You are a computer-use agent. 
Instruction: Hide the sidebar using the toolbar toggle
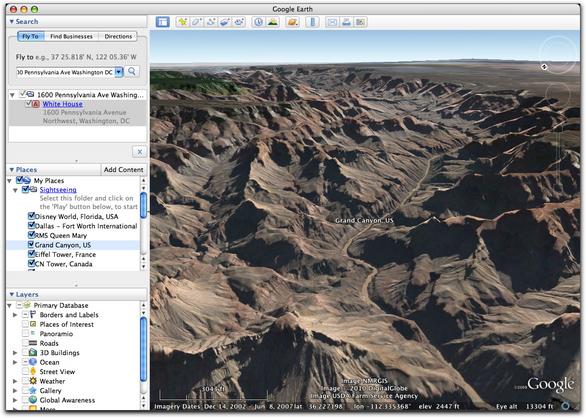coord(163,22)
